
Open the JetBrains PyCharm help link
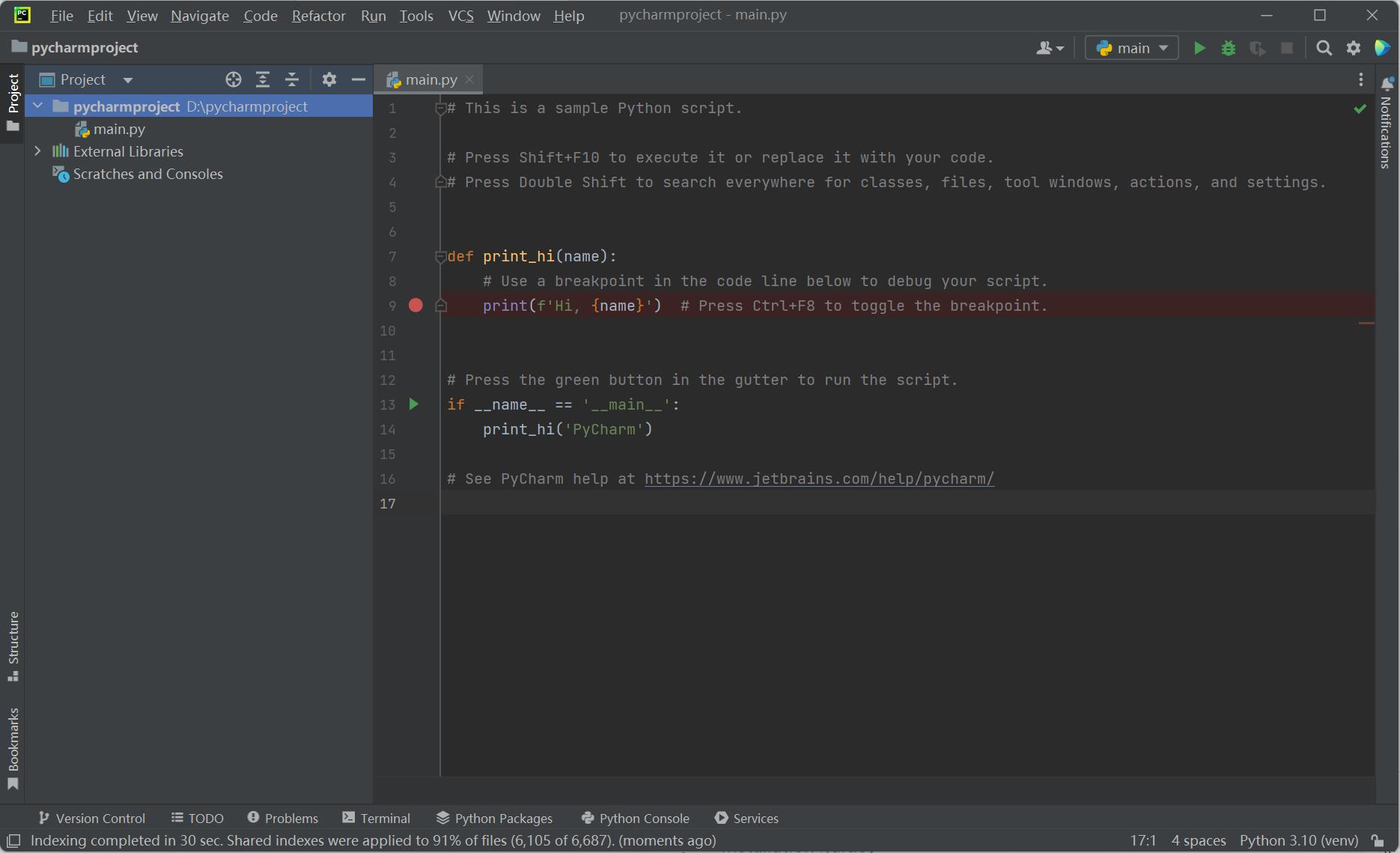[819, 479]
